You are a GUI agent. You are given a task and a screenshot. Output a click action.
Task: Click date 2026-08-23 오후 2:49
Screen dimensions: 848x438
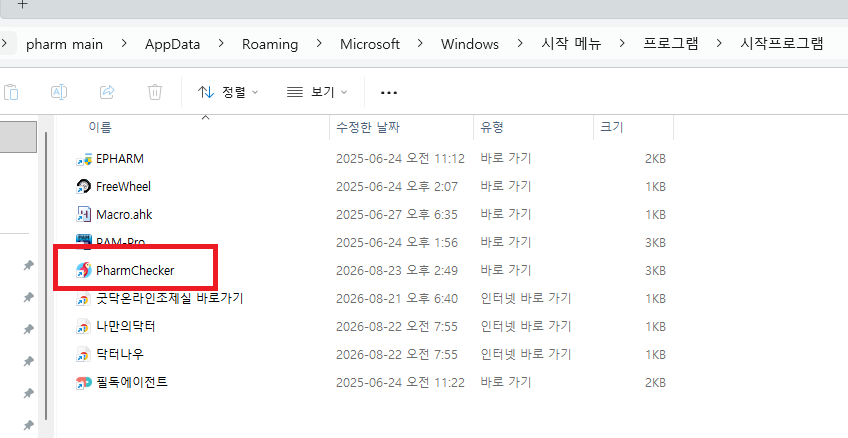point(396,270)
